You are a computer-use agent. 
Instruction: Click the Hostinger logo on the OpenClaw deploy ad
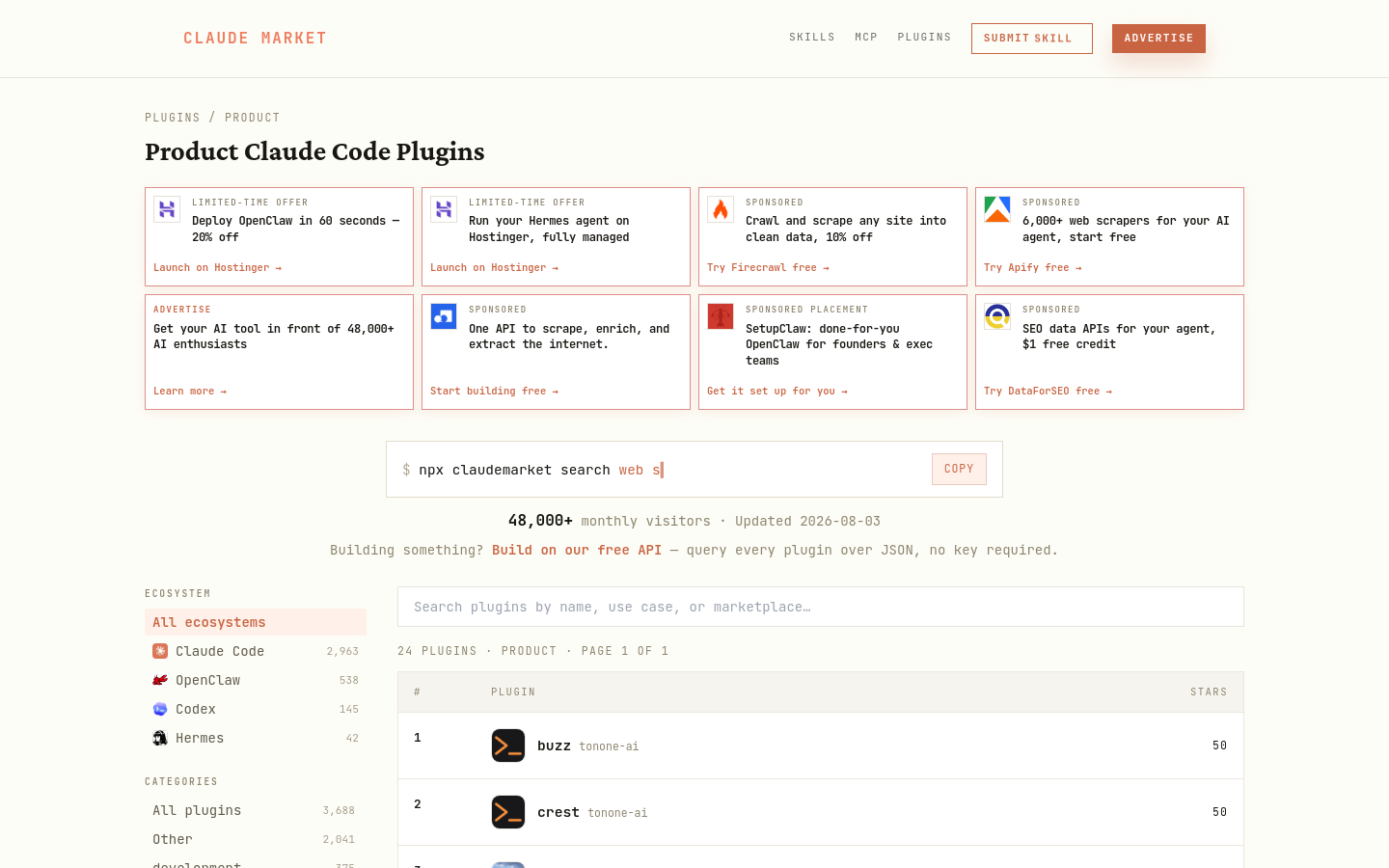[167, 209]
